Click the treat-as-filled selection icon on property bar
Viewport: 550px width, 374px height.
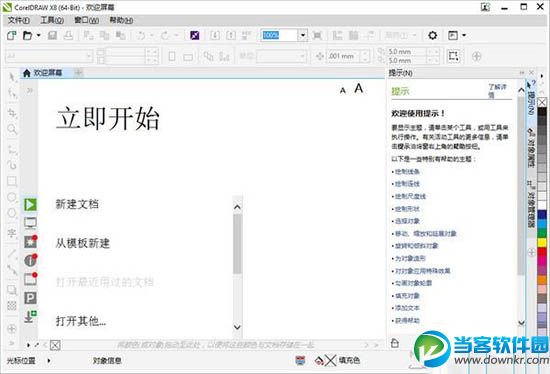[453, 56]
